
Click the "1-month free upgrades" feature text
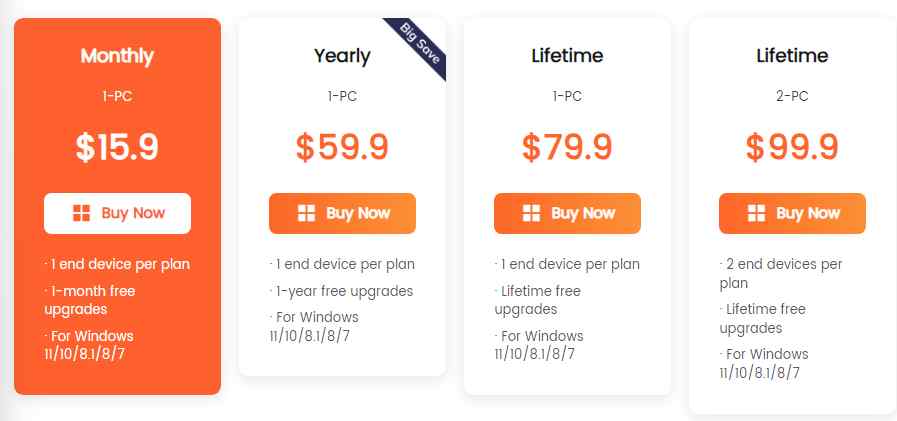coord(90,300)
